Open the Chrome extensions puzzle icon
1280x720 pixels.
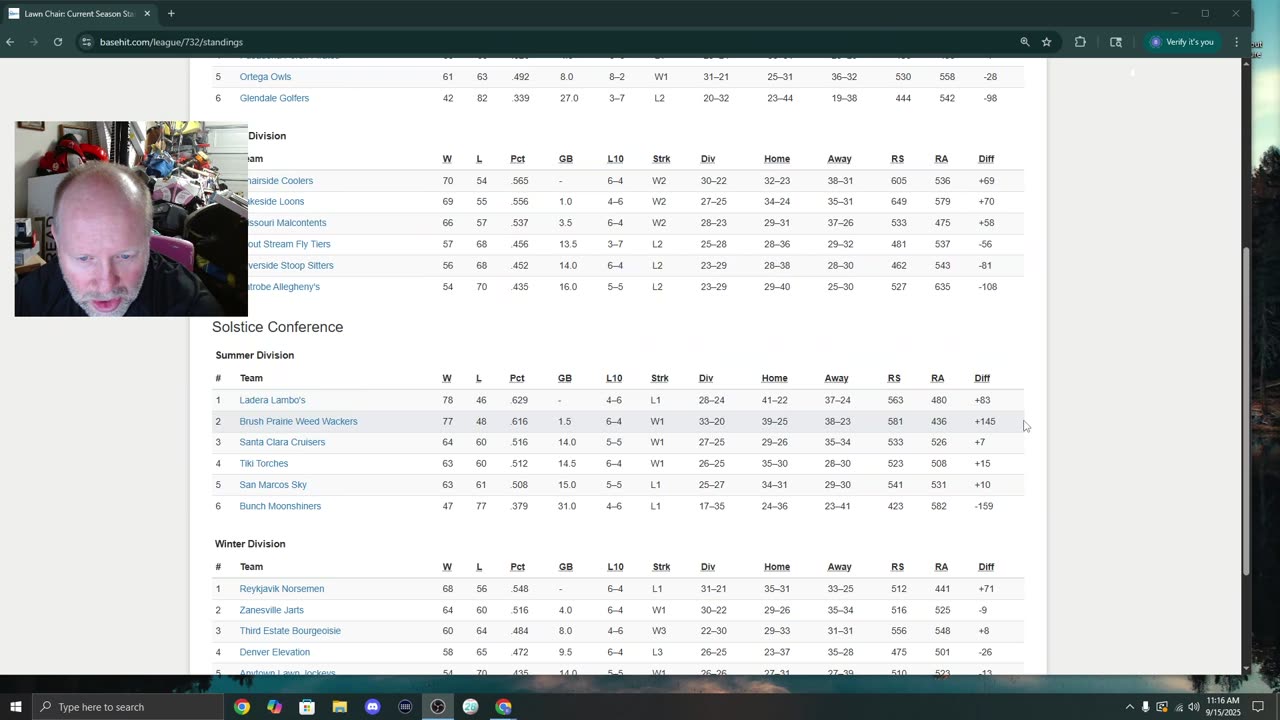[1080, 42]
